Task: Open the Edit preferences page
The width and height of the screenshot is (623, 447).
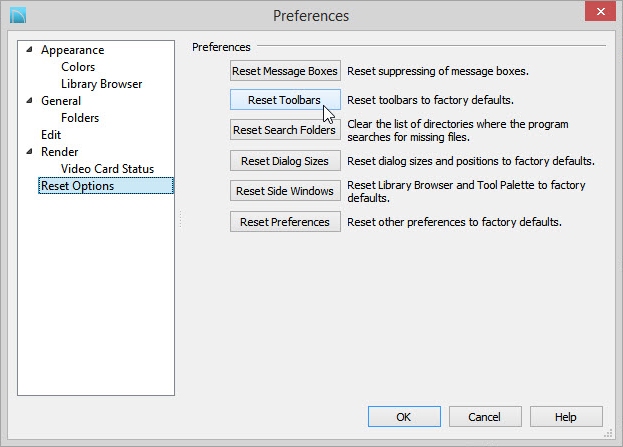Action: [51, 135]
